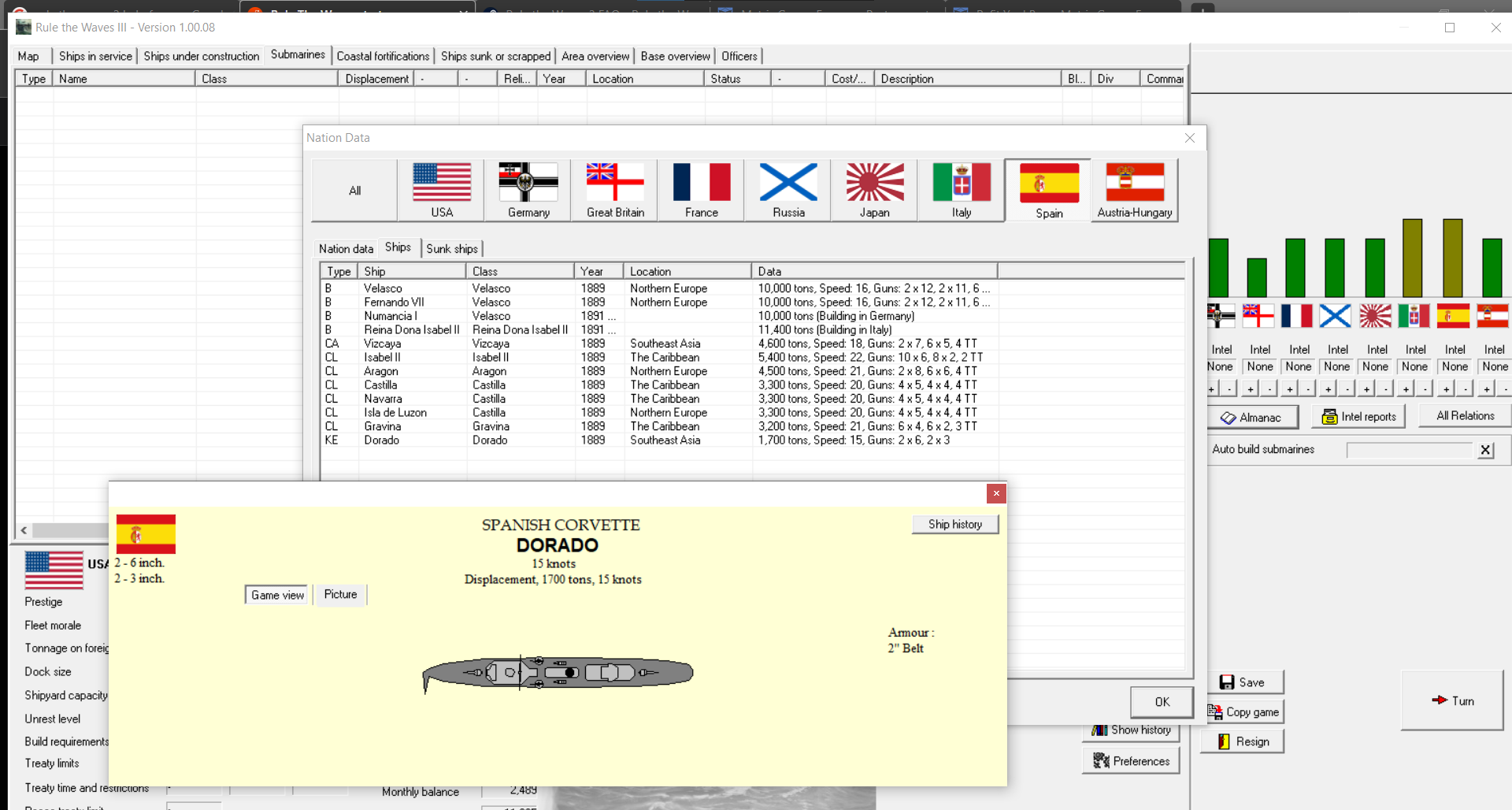
Task: Click British ensign flag under tension bars
Action: click(x=1258, y=316)
